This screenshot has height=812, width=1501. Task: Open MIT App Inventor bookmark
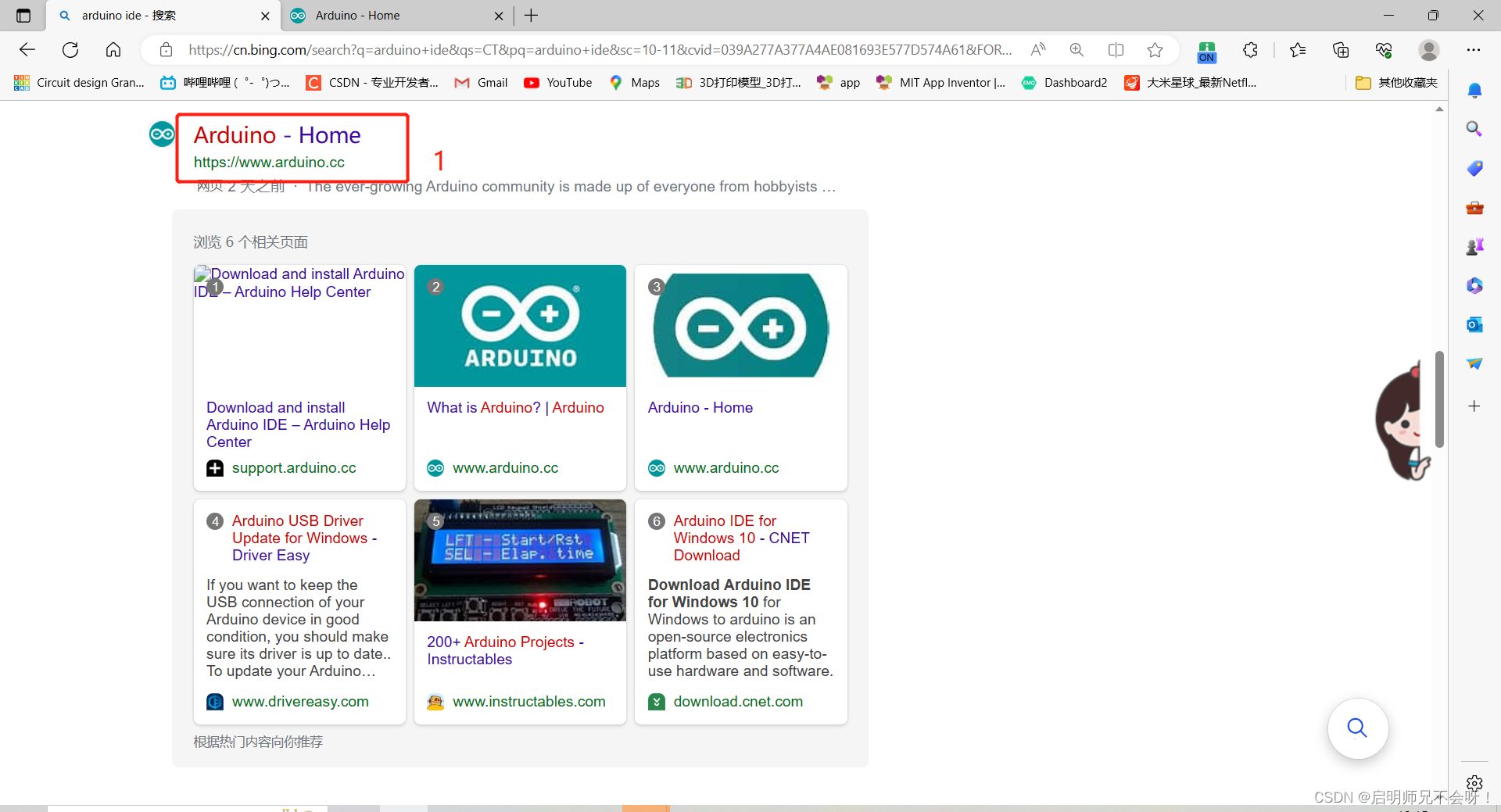coord(940,83)
